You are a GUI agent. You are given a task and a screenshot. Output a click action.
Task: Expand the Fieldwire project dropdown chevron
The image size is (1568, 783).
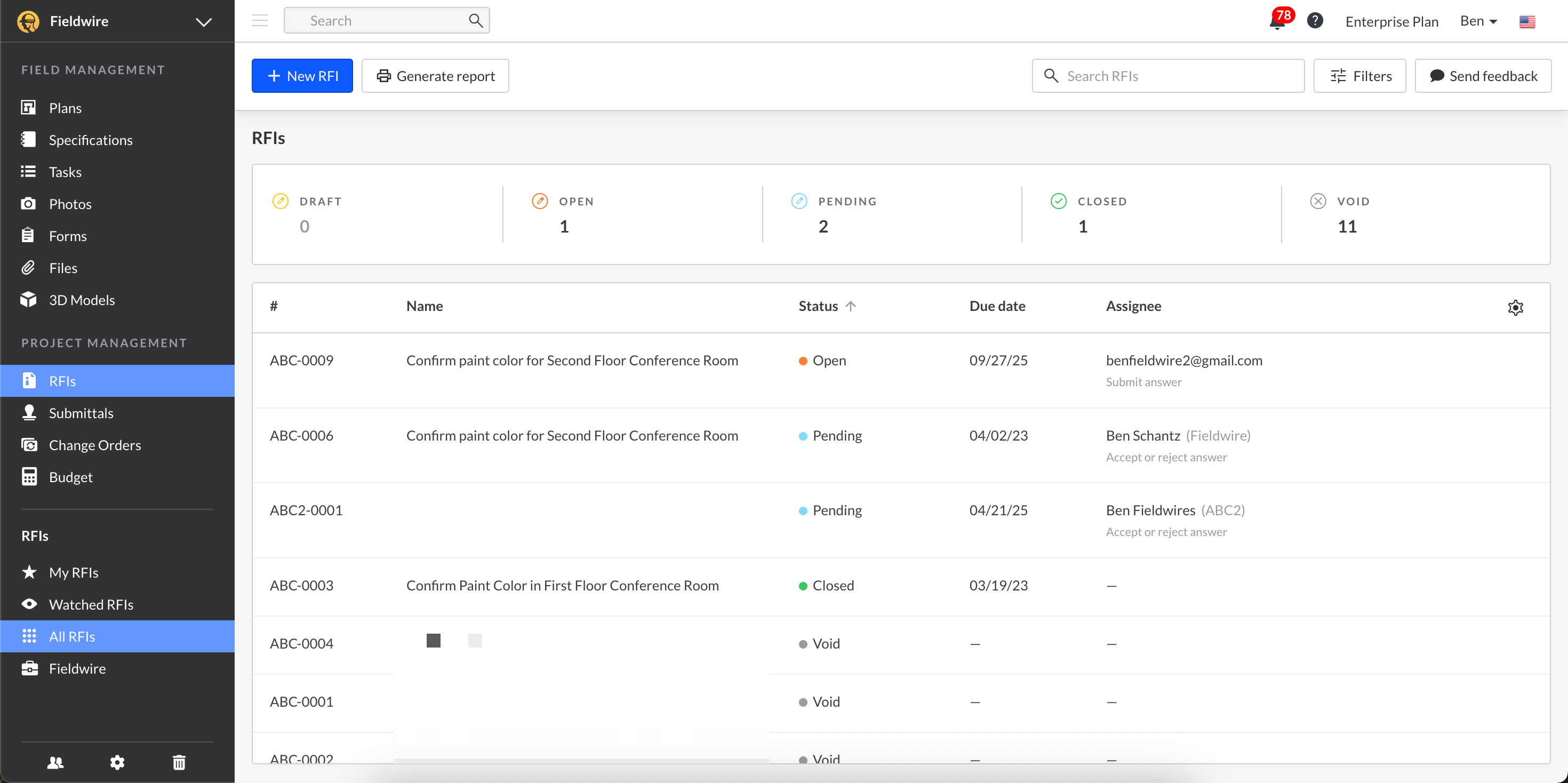pos(203,22)
